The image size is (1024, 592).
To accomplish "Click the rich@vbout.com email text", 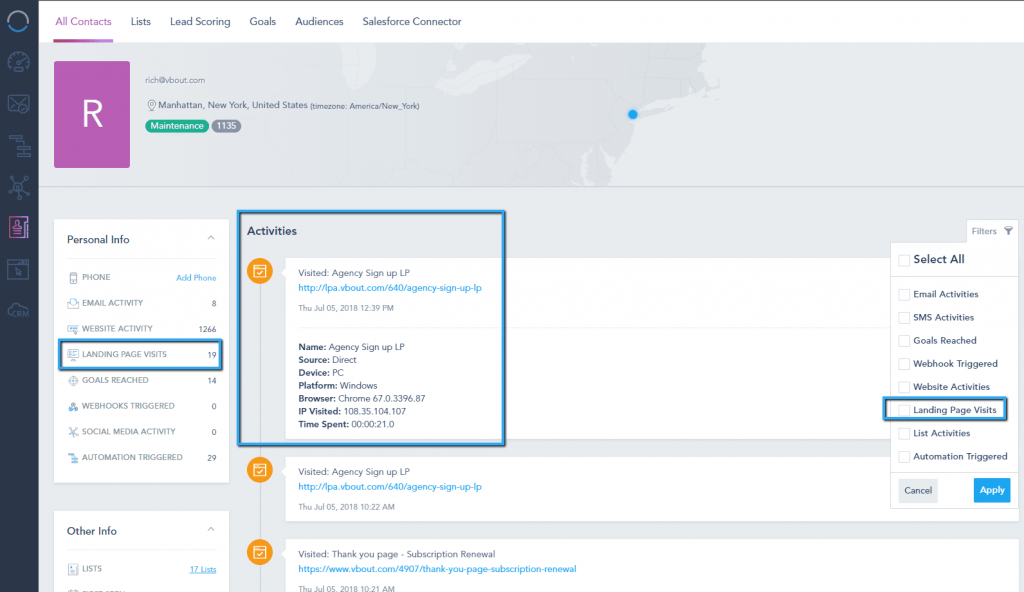I will [175, 80].
